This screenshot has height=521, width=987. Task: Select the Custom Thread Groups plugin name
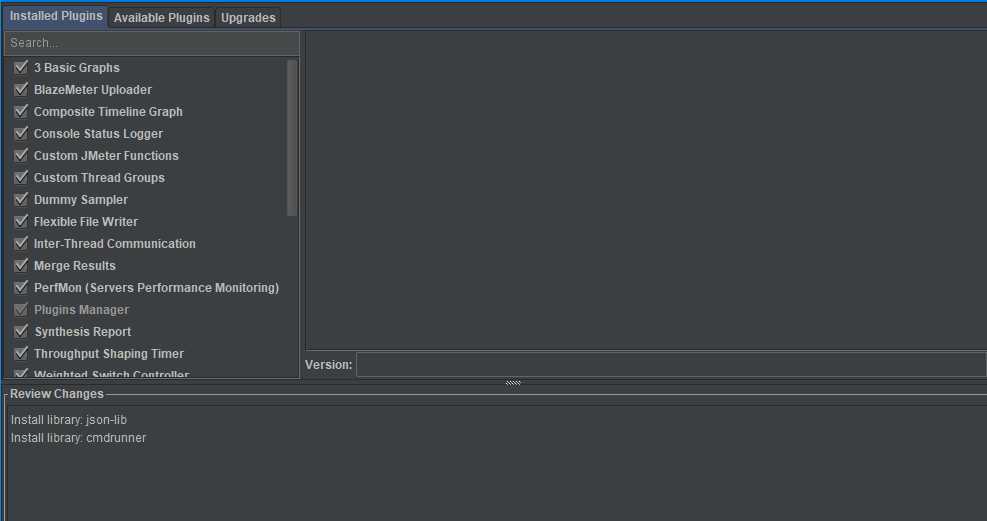99,177
